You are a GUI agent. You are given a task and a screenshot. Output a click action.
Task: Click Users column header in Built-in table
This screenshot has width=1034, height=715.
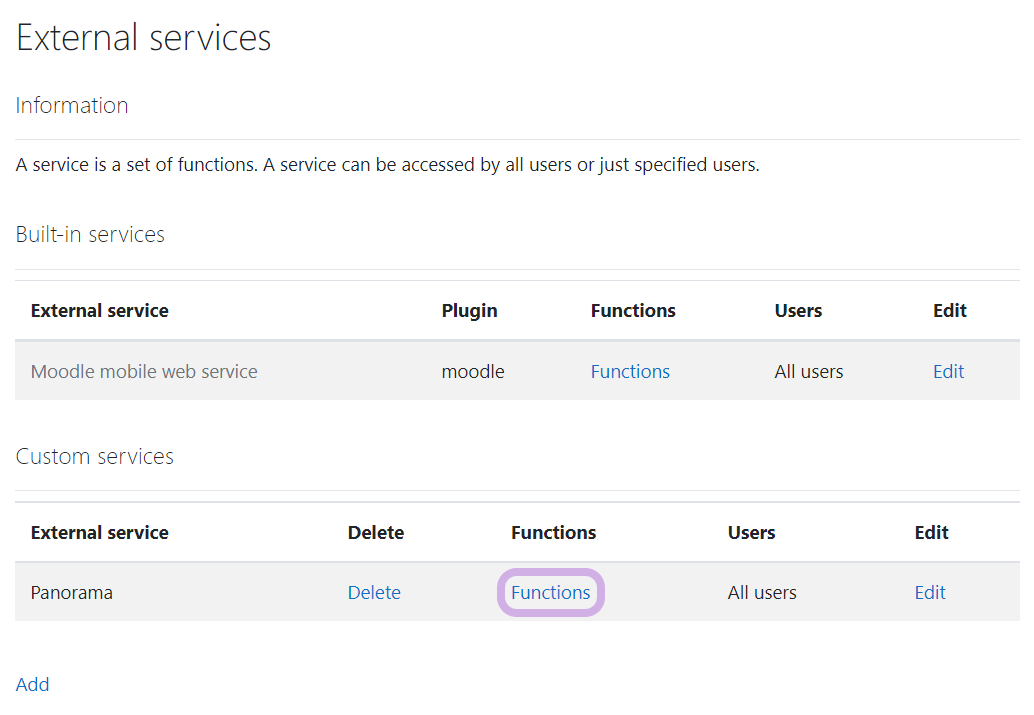click(x=798, y=311)
